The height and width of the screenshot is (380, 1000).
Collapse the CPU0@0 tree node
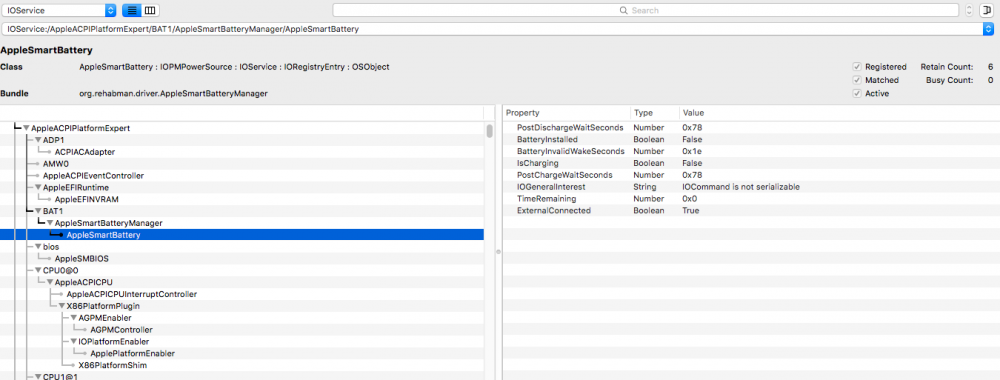click(38, 270)
